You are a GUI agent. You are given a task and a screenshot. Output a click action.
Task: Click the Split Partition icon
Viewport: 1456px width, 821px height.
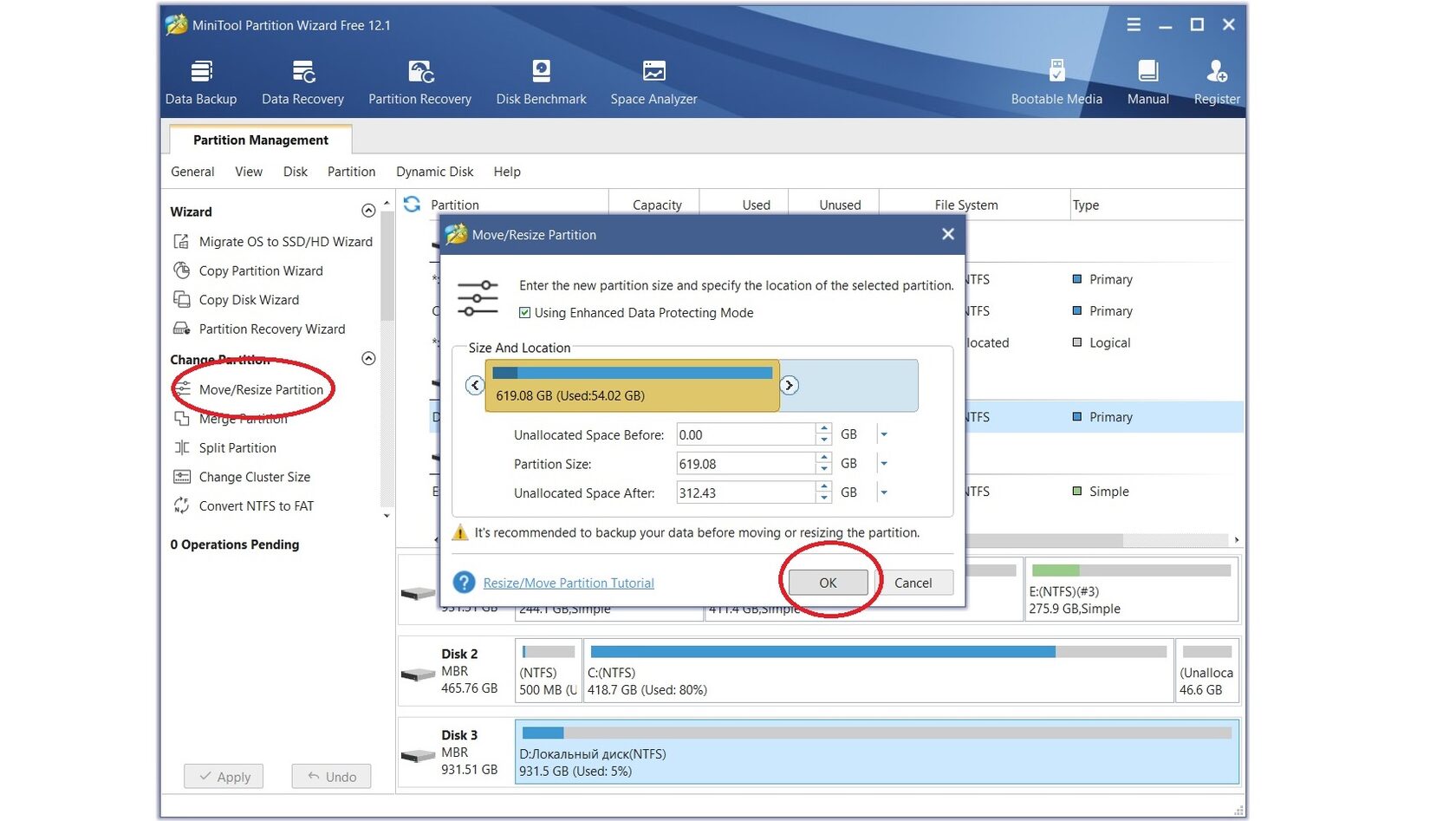coord(181,447)
